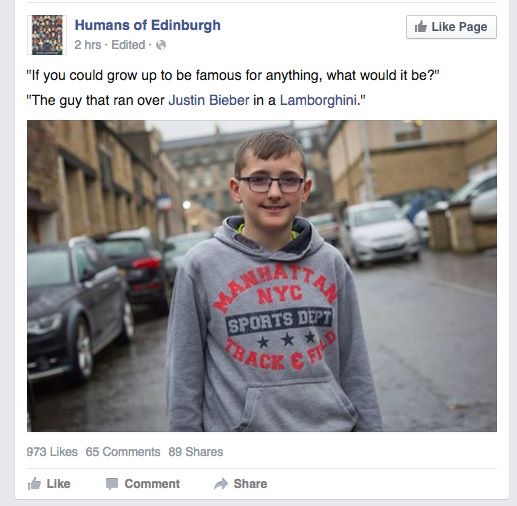View edit history via Edited link

pos(128,45)
